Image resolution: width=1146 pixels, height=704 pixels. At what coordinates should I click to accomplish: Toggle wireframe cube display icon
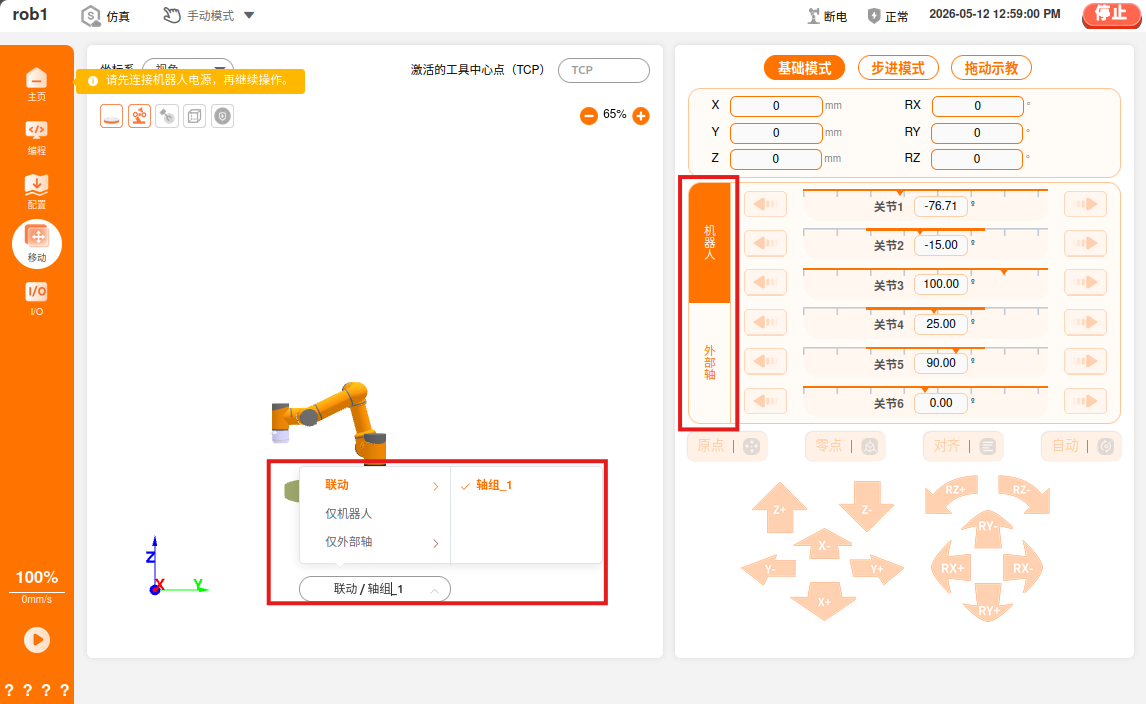194,116
